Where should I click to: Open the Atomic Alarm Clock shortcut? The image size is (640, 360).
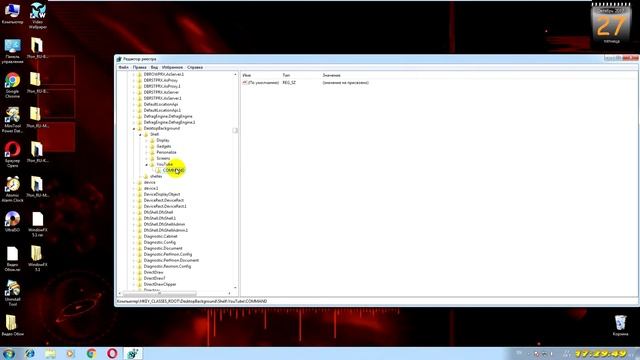12,189
